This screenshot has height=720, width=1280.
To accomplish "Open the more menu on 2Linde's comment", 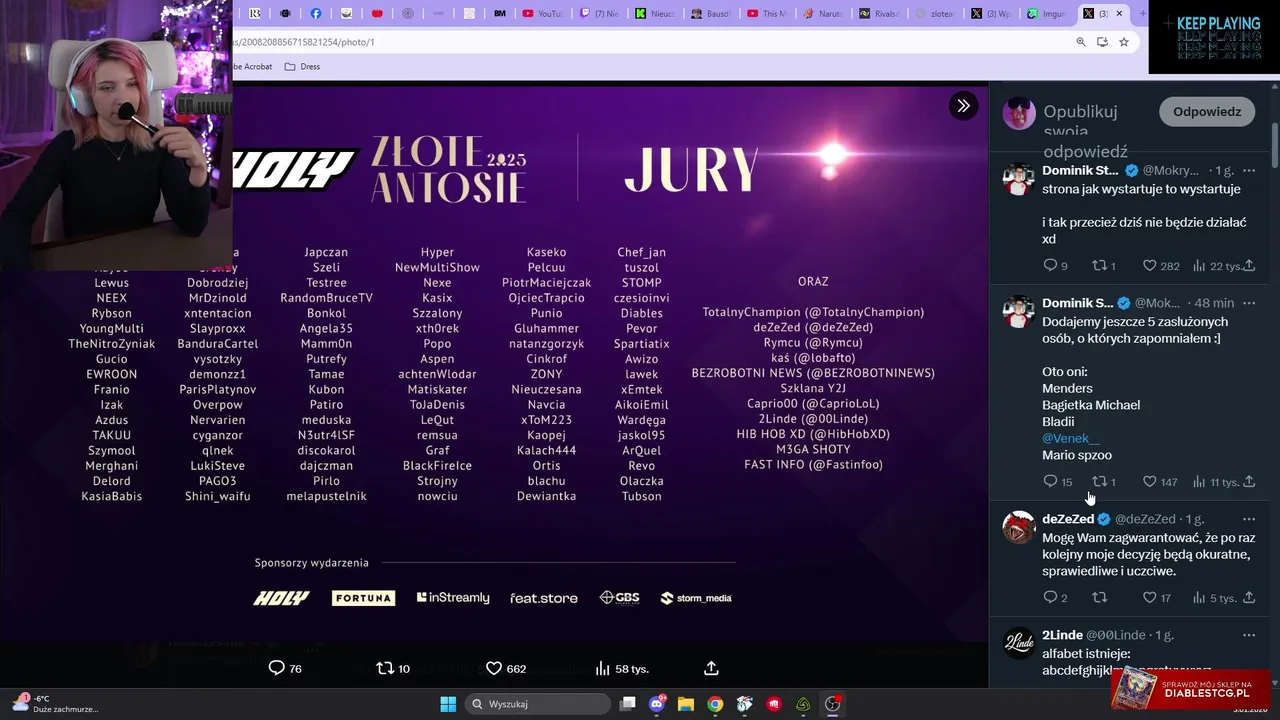I will point(1249,635).
